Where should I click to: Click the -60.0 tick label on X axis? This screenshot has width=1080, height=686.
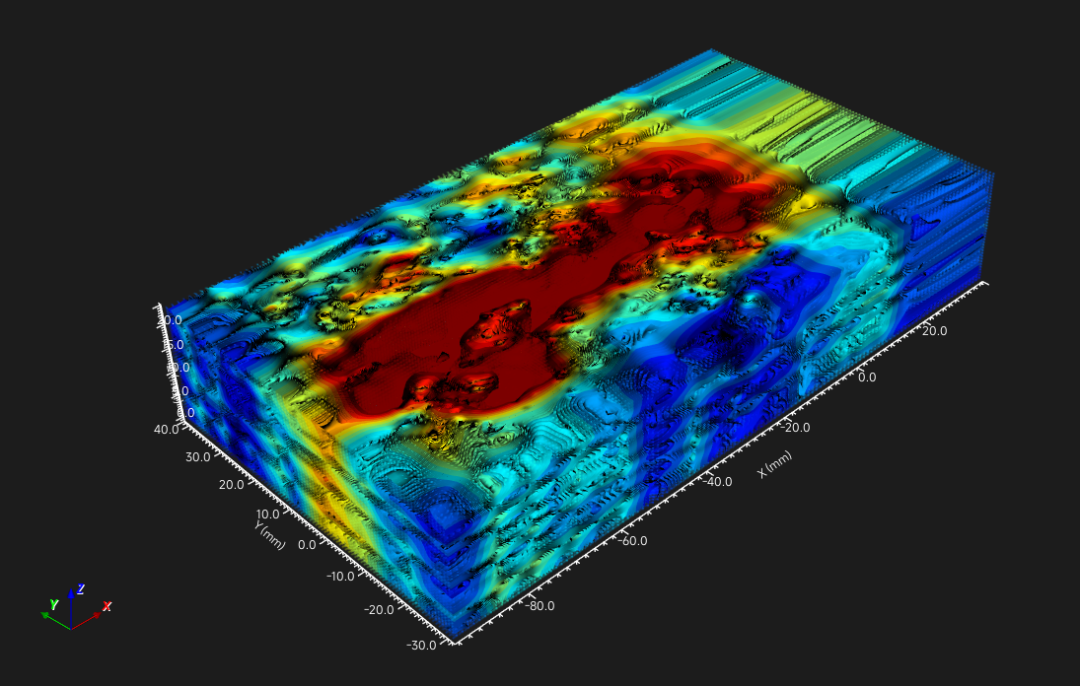pyautogui.click(x=632, y=541)
